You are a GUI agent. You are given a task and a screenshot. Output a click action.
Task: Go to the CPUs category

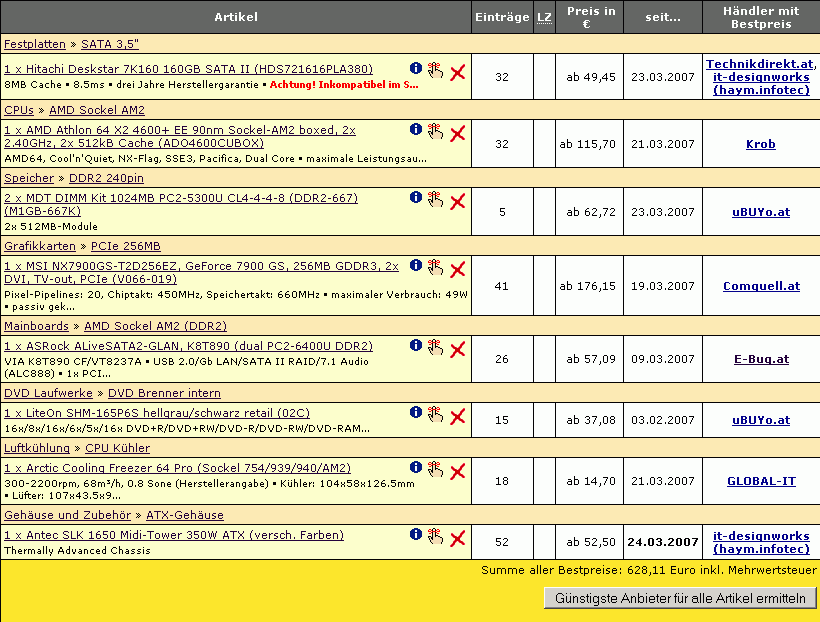coord(19,110)
